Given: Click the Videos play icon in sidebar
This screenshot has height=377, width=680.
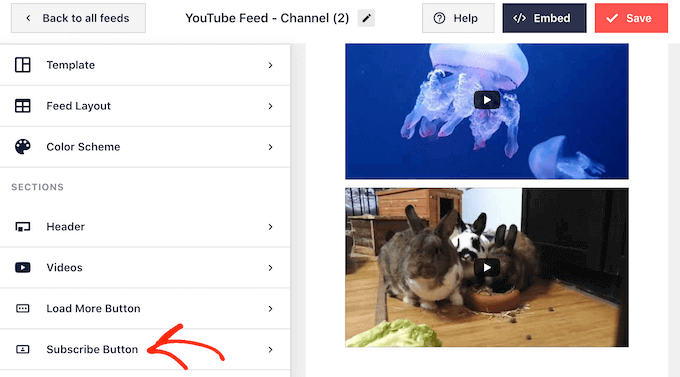Looking at the screenshot, I should [23, 268].
